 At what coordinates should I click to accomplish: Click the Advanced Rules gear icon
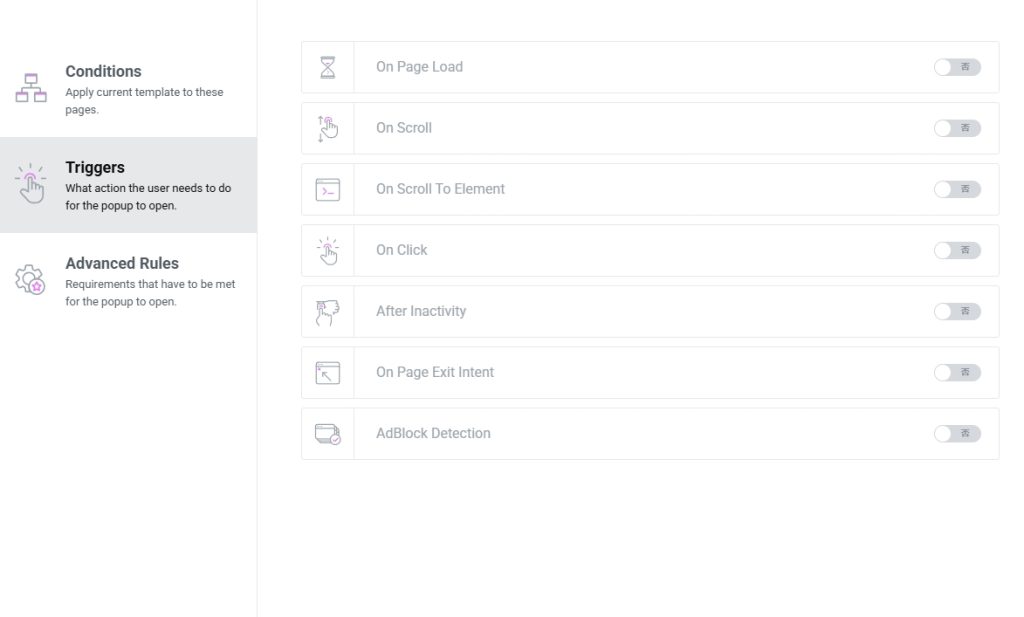point(30,279)
